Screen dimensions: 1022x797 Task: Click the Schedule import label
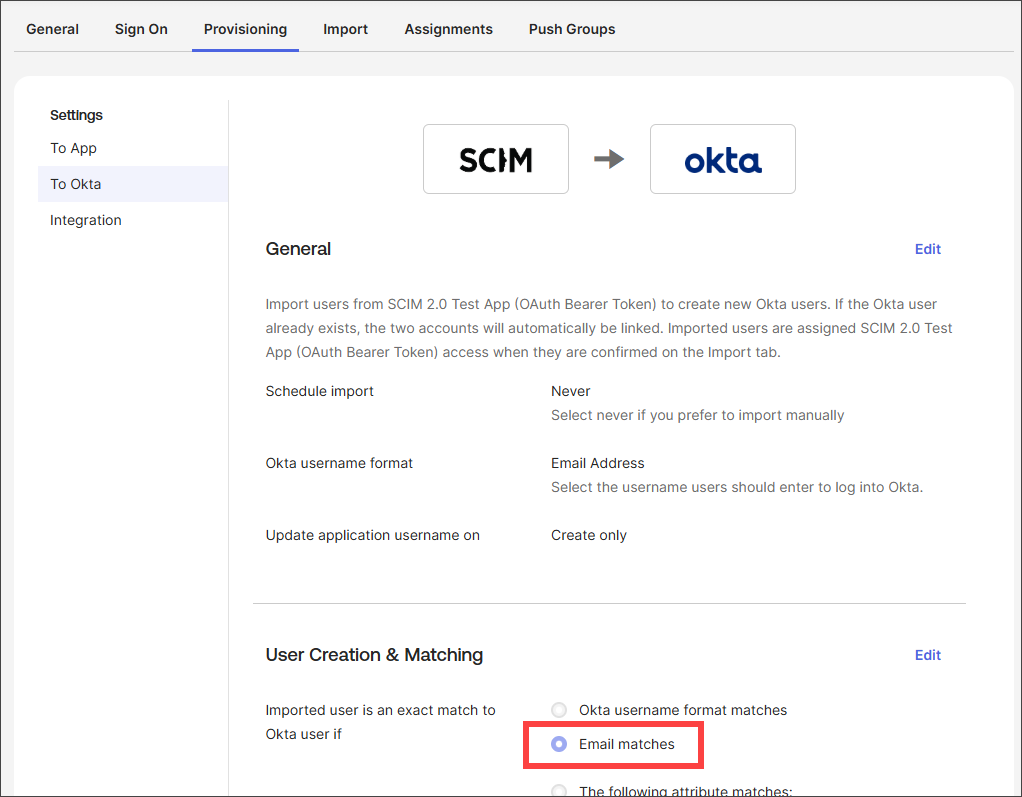(x=319, y=391)
